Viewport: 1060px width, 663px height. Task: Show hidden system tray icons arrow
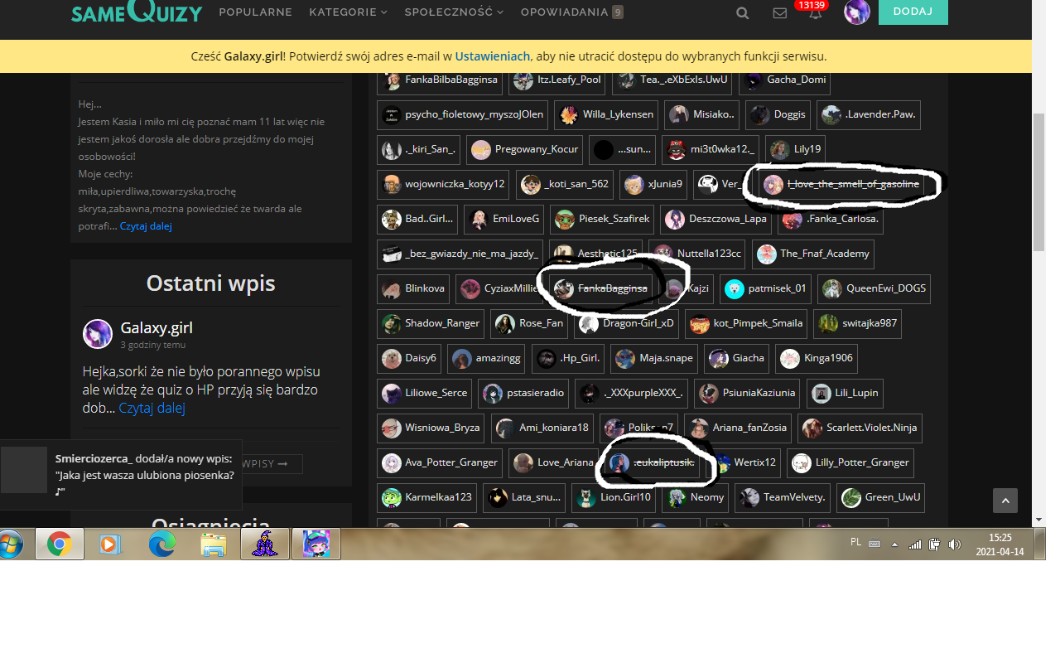click(893, 544)
